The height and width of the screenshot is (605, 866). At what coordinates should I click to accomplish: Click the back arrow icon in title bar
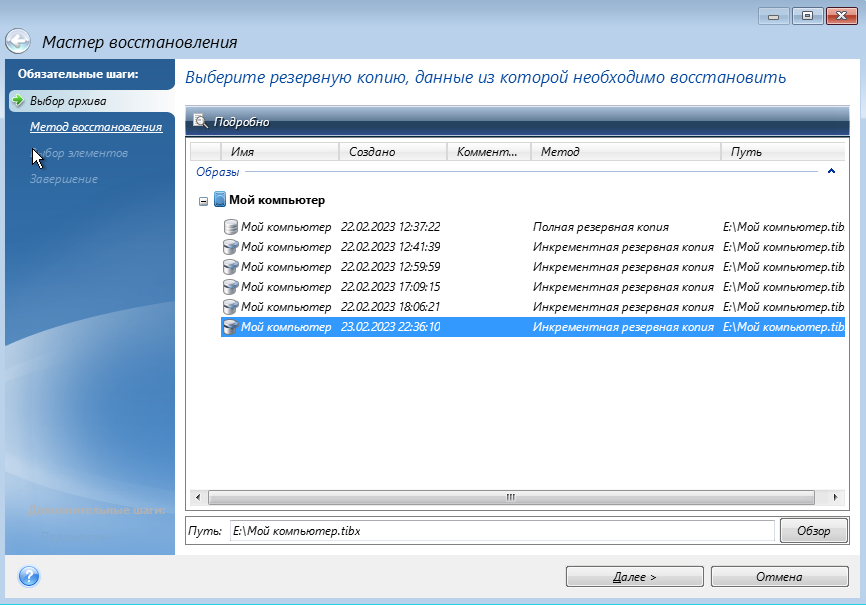pos(18,42)
